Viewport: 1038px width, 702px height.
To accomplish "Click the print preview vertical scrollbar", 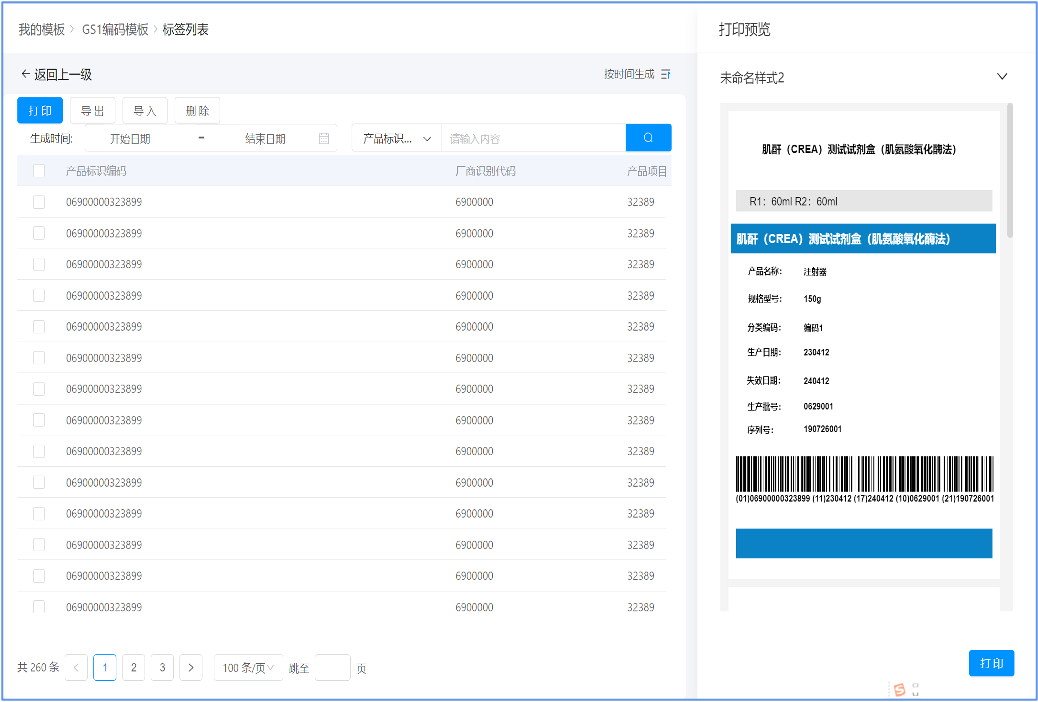I will point(1009,170).
